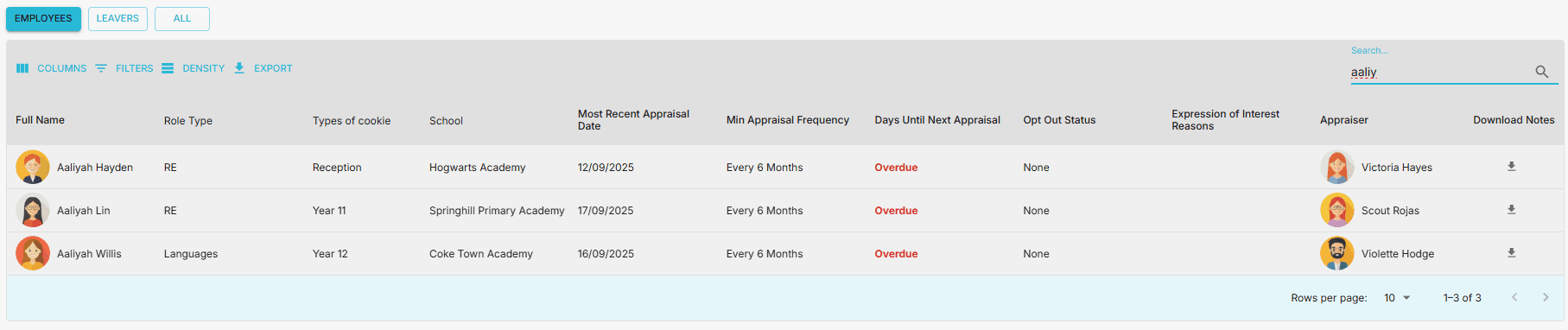Open the Columns chooser
The height and width of the screenshot is (330, 1568).
click(52, 68)
